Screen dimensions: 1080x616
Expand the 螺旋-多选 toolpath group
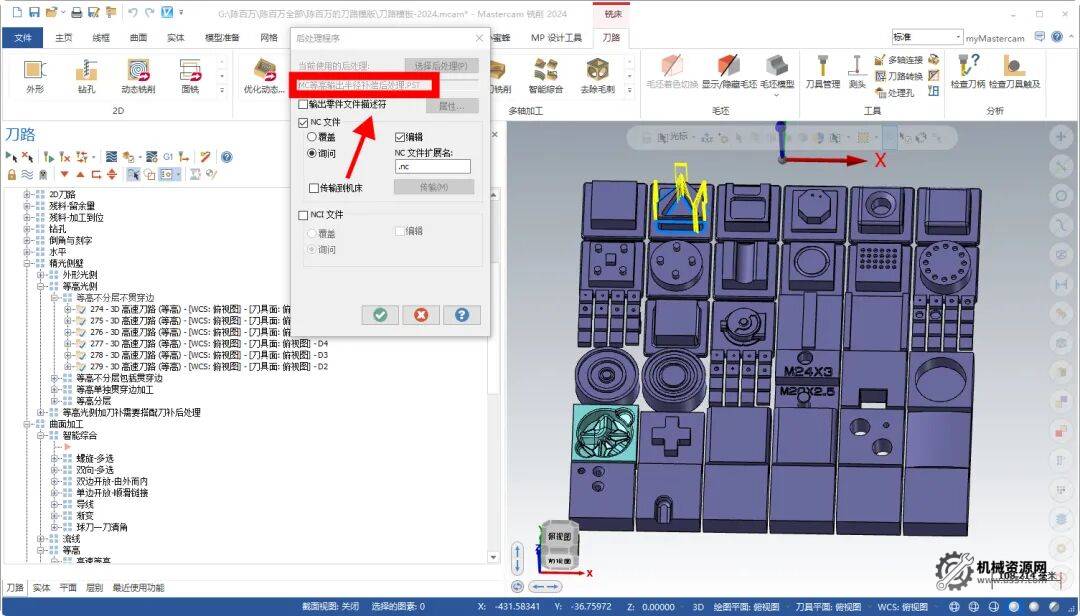click(x=55, y=458)
